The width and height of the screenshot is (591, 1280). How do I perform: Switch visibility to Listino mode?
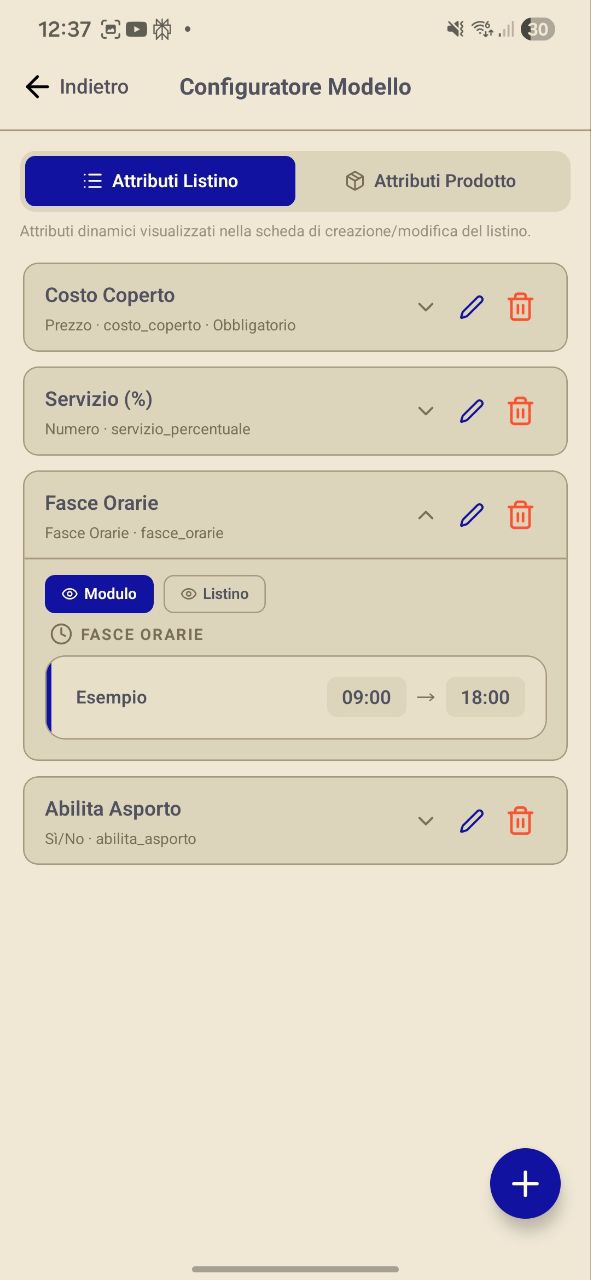coord(214,593)
